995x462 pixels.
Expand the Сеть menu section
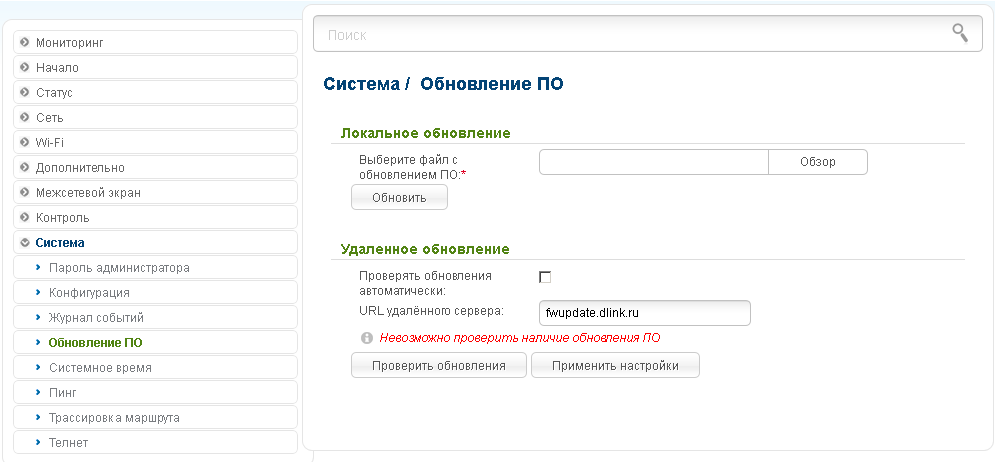[49, 118]
